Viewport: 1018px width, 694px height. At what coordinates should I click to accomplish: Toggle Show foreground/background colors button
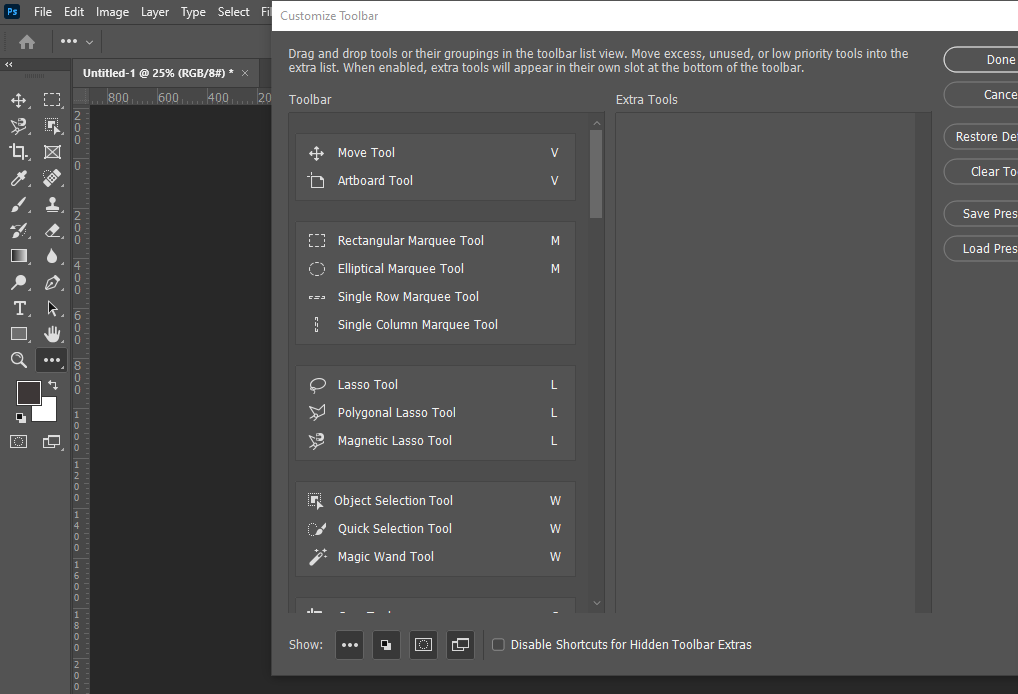(386, 645)
